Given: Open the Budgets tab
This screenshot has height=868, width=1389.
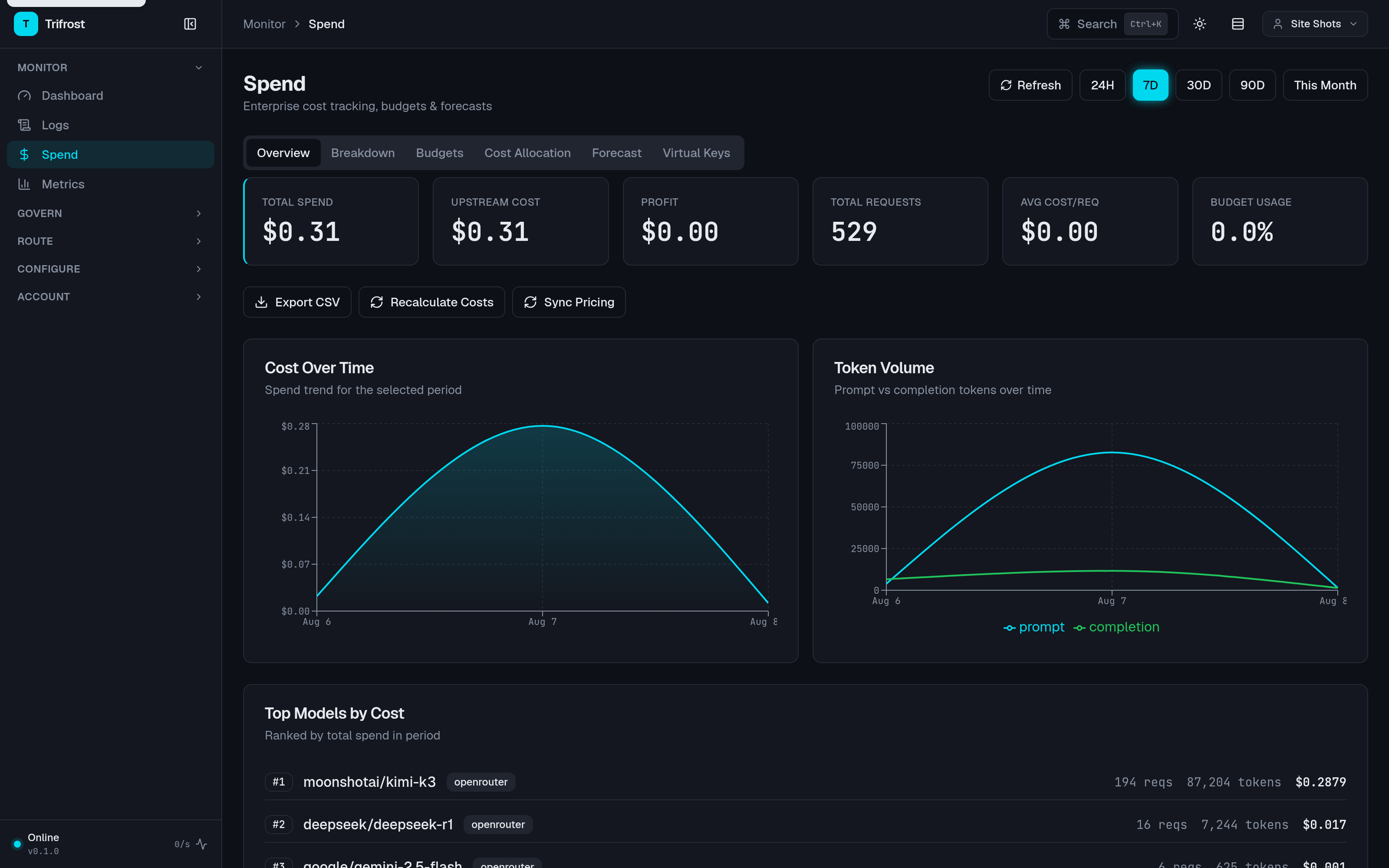Looking at the screenshot, I should pyautogui.click(x=439, y=153).
